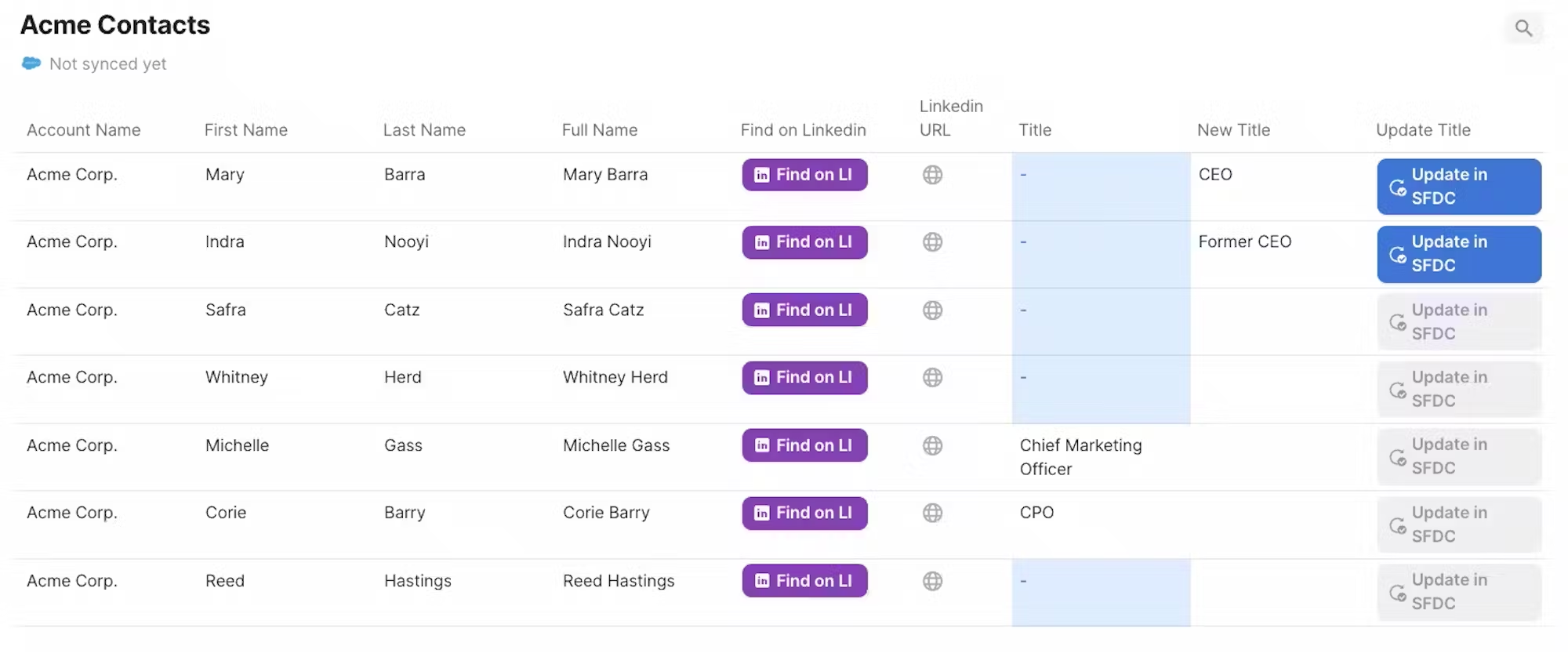Select Mary Barra's empty Title cell
The width and height of the screenshot is (1568, 657).
tap(1100, 186)
